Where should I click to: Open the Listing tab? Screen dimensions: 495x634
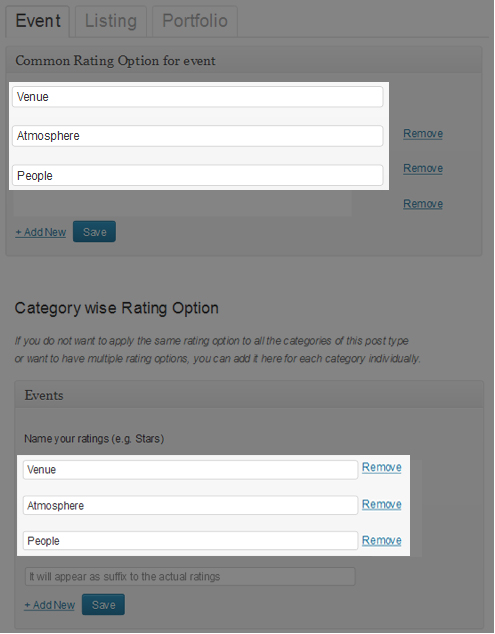pyautogui.click(x=111, y=21)
